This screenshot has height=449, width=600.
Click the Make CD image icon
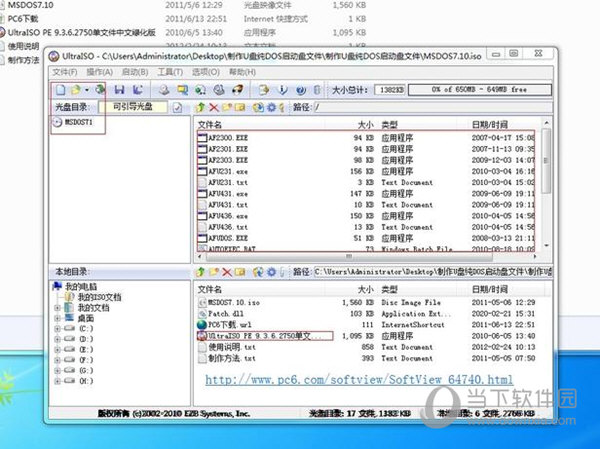click(x=164, y=90)
